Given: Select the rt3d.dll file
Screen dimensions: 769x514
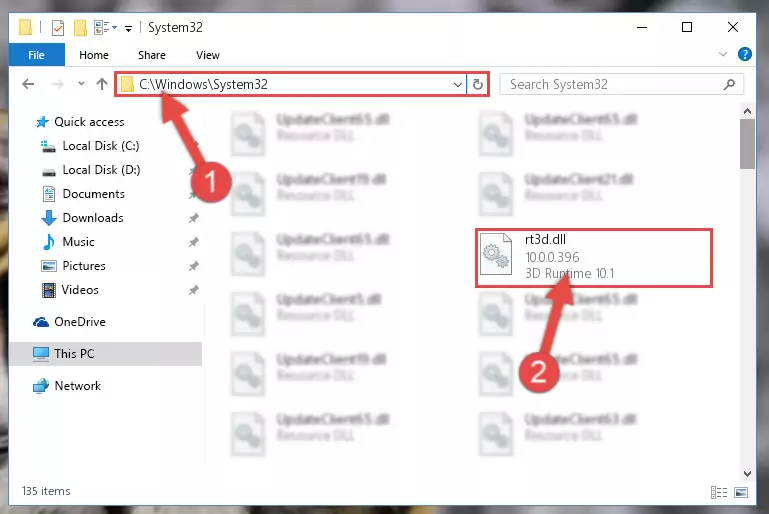Looking at the screenshot, I should click(x=593, y=257).
